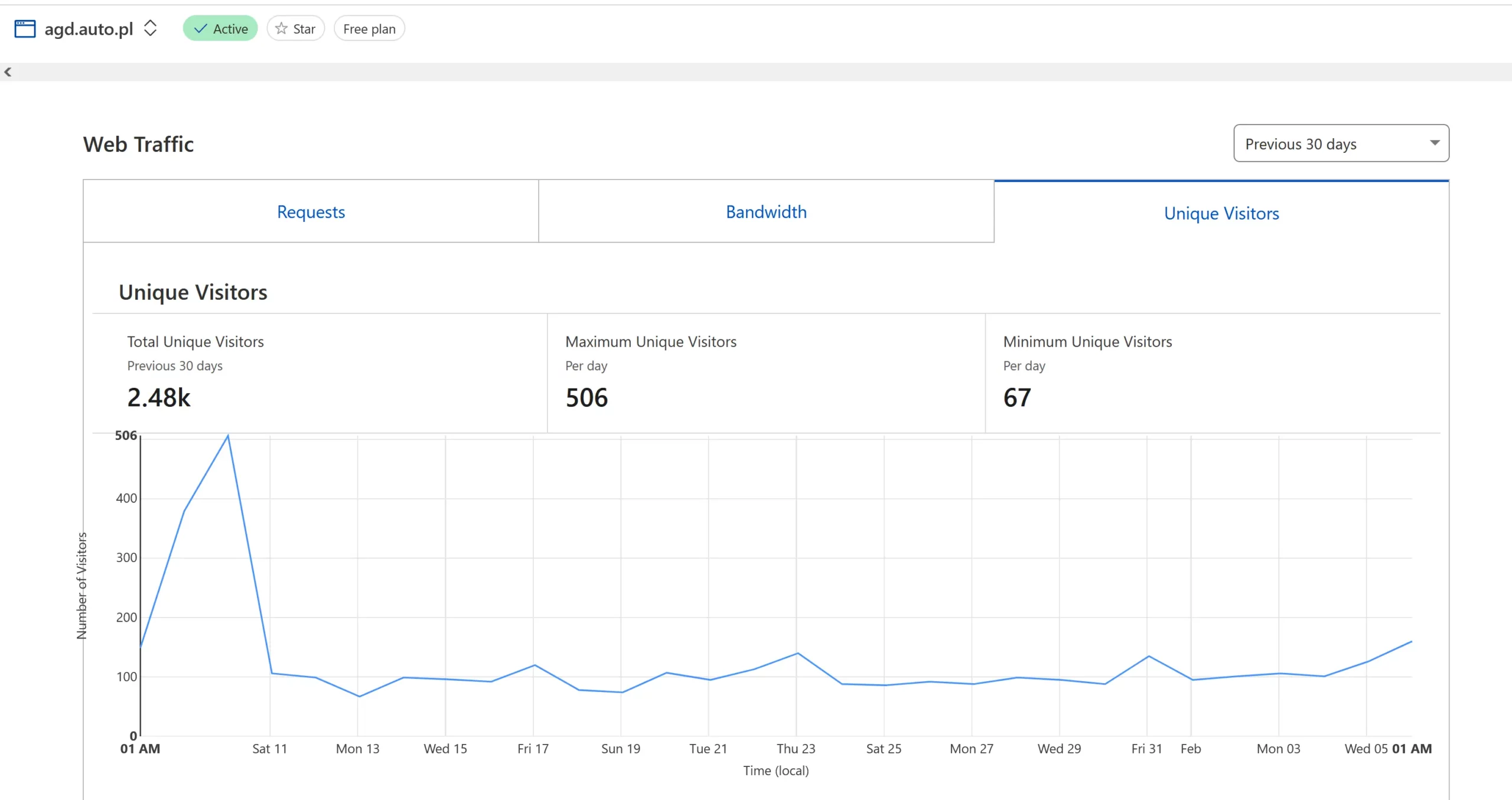Click the Maximum Unique Visitors 506 value
The height and width of the screenshot is (800, 1512).
click(x=586, y=397)
